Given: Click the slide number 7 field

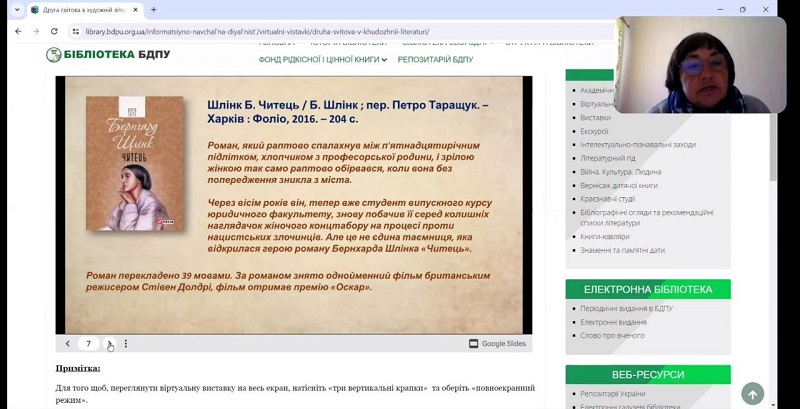Looking at the screenshot, I should point(88,344).
